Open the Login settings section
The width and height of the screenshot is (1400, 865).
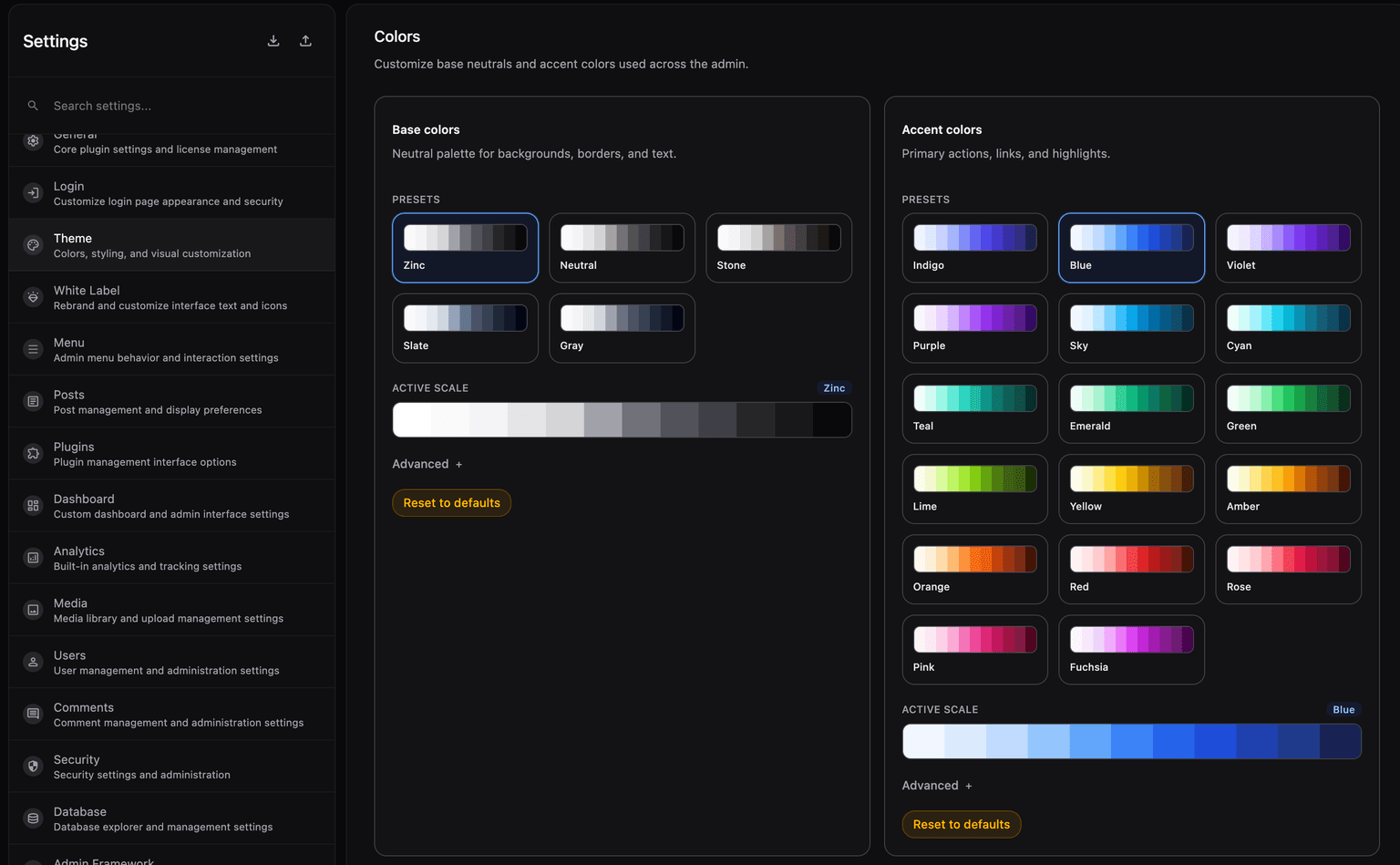coord(171,193)
